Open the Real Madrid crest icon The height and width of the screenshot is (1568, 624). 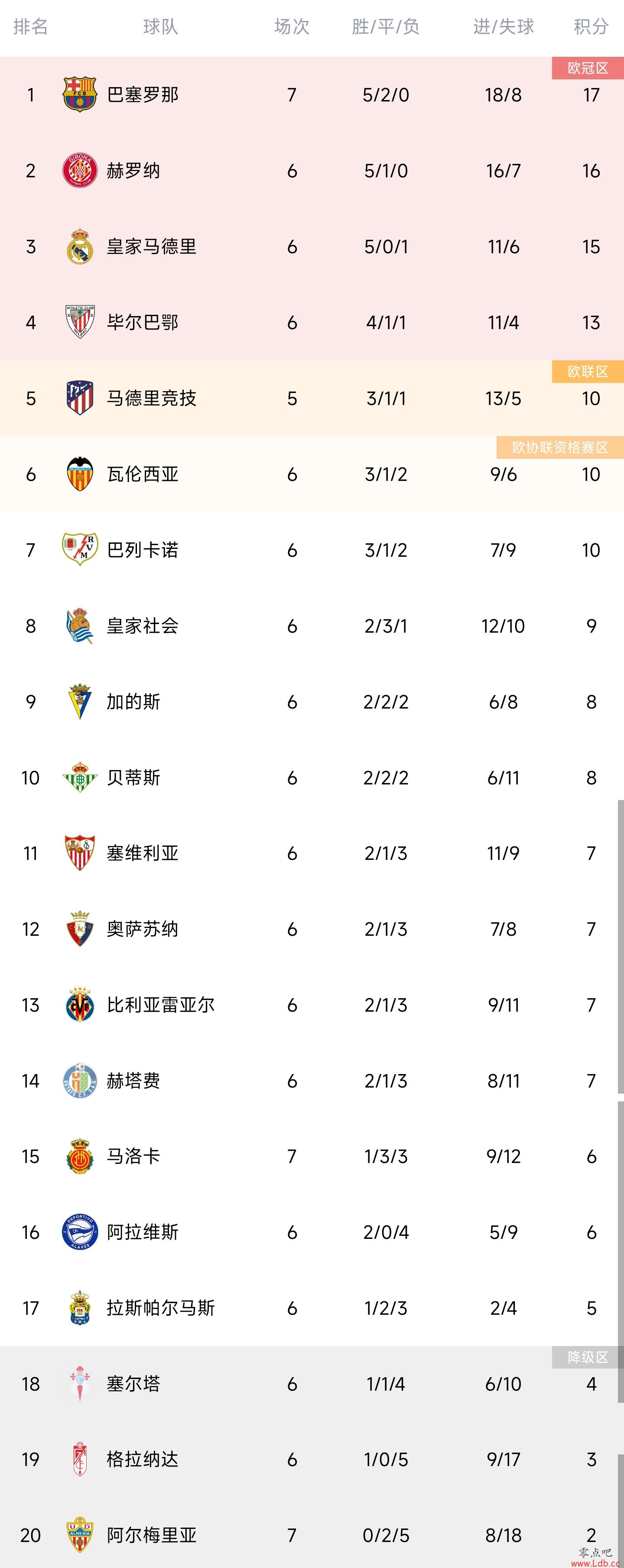(80, 246)
